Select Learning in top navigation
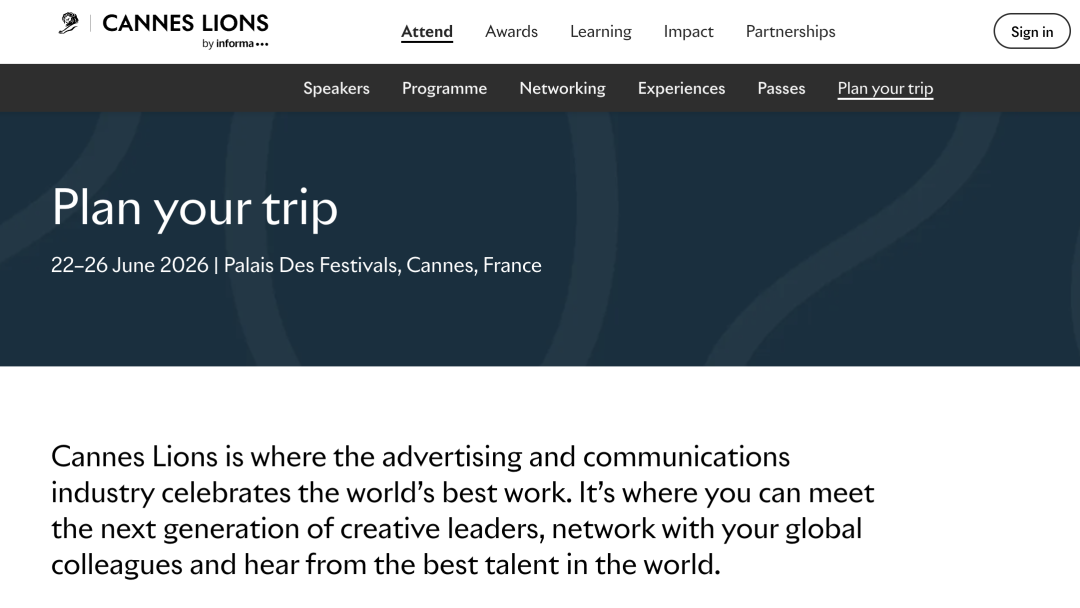The width and height of the screenshot is (1080, 608). [601, 32]
